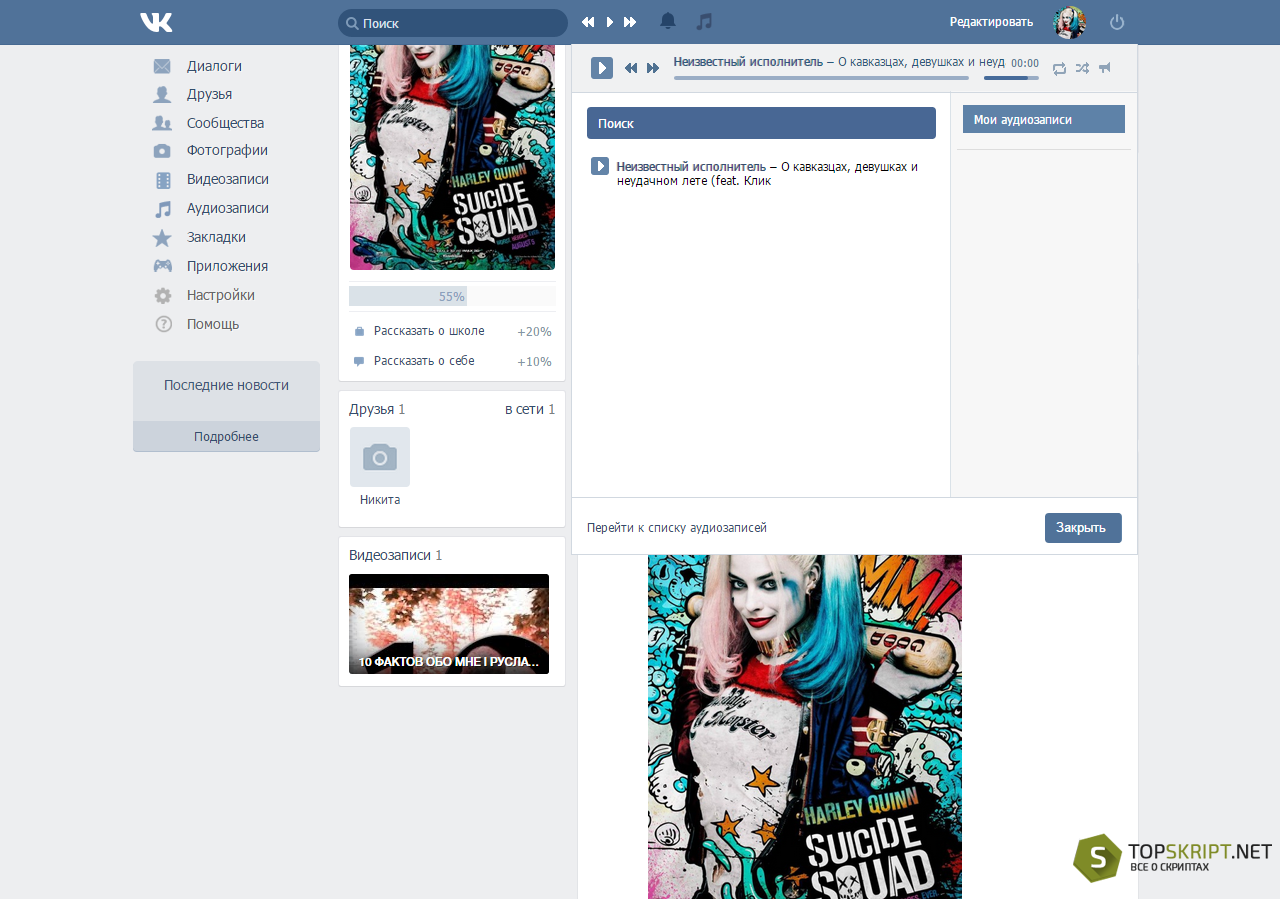This screenshot has width=1280, height=899.
Task: Open friend Никита's photo placeholder
Action: (380, 457)
